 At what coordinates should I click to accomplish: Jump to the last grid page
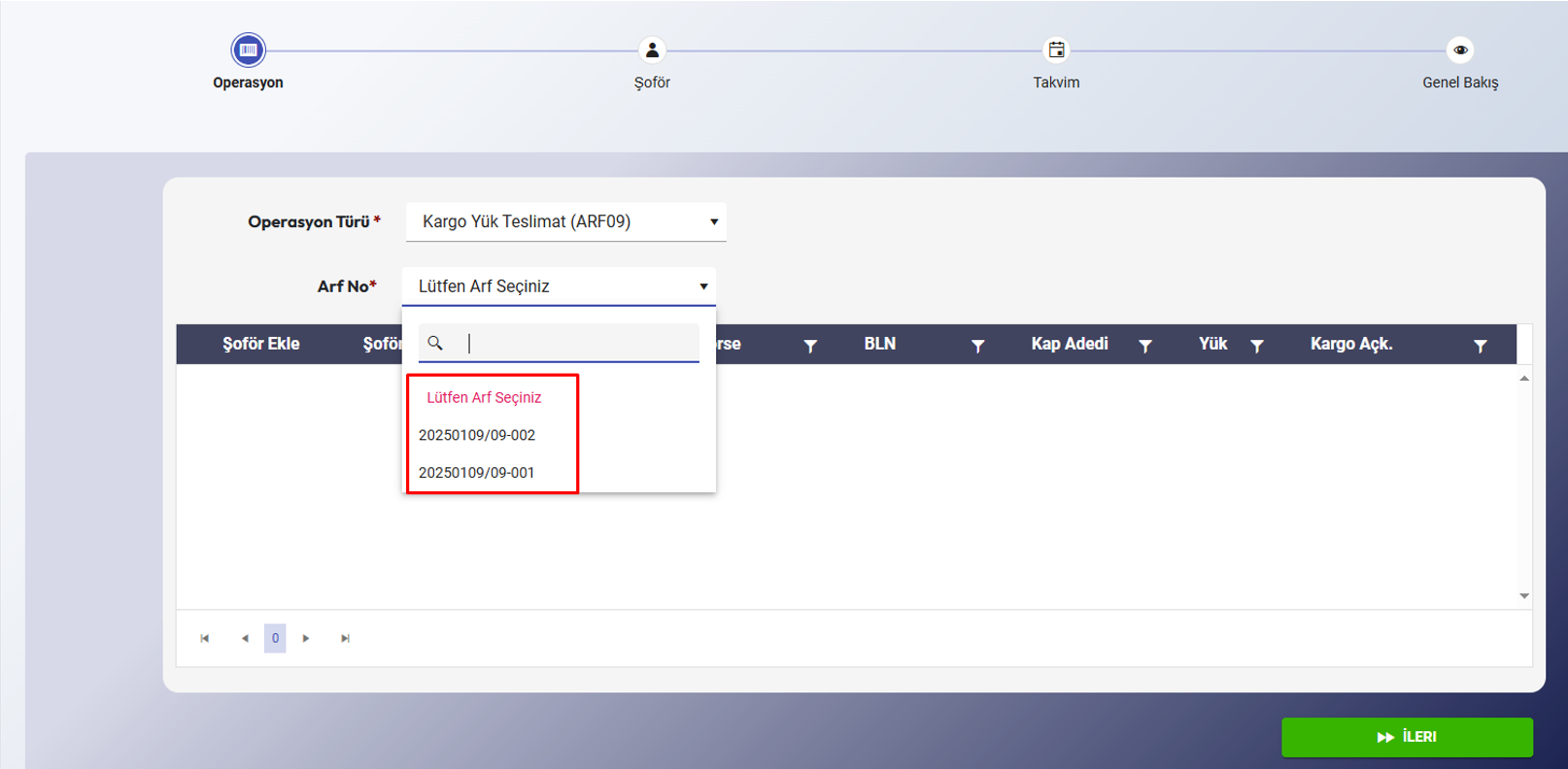[x=345, y=638]
